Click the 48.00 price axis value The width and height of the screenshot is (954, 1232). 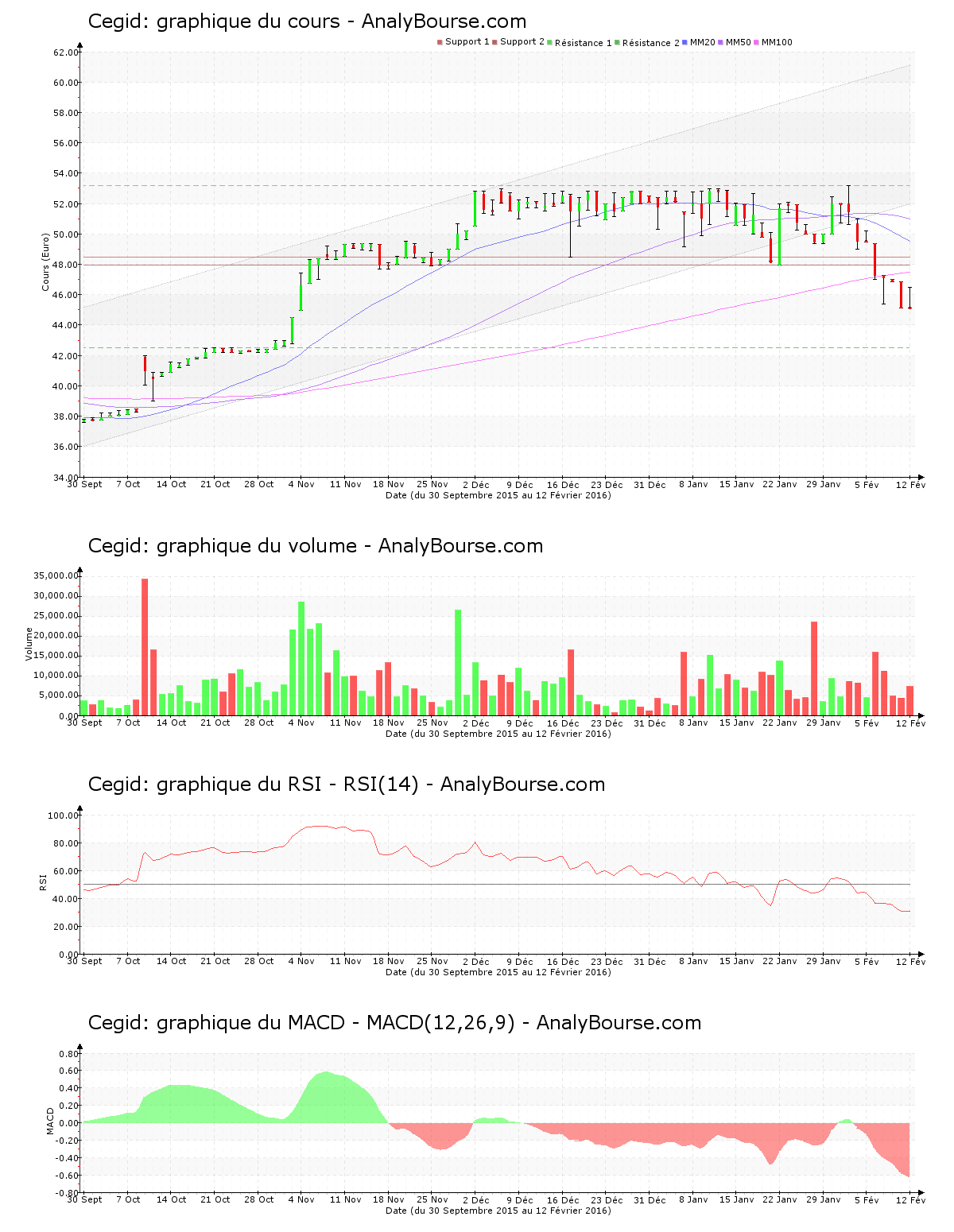pyautogui.click(x=66, y=265)
